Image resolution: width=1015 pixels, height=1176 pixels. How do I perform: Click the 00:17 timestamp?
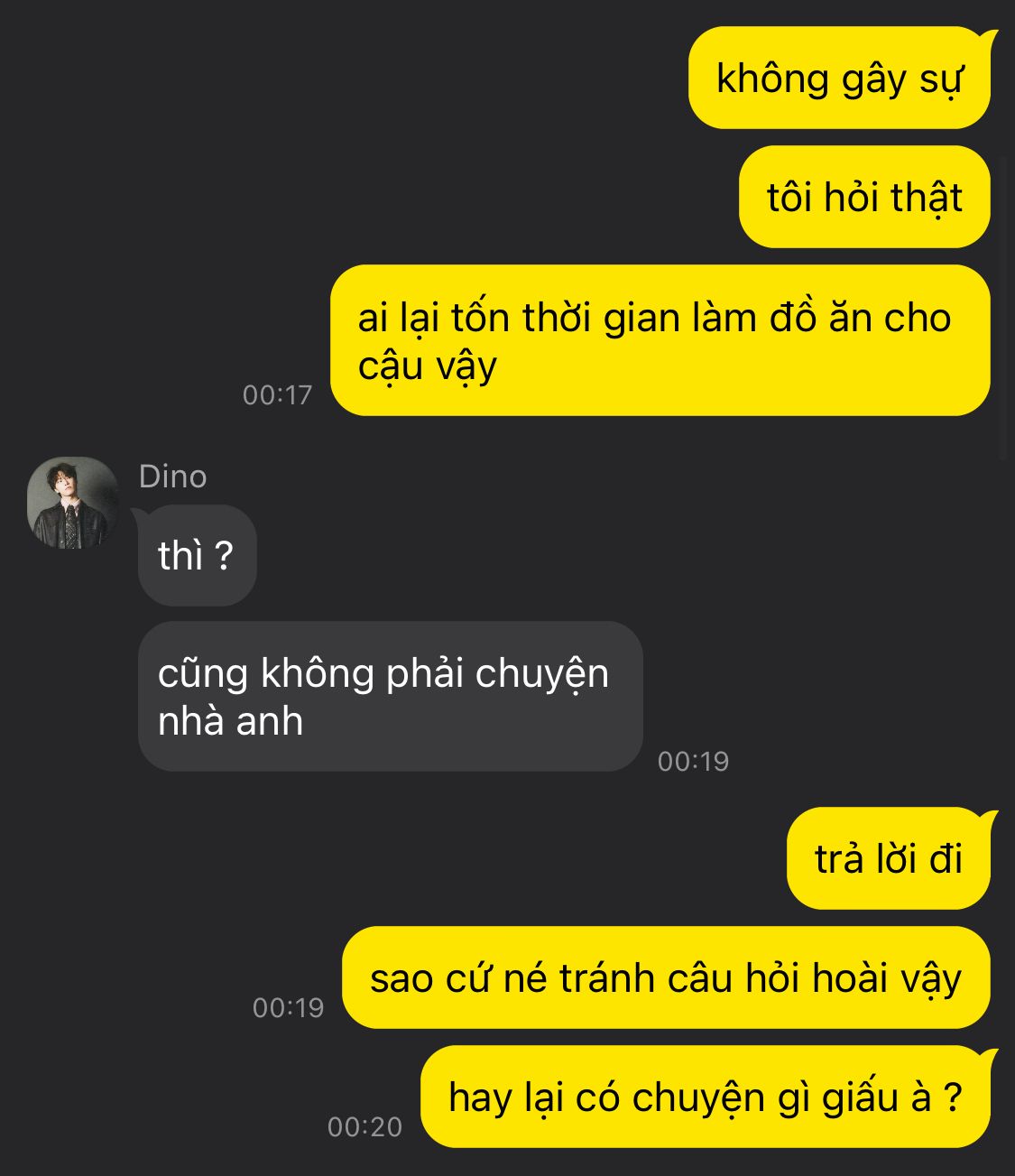click(x=277, y=394)
